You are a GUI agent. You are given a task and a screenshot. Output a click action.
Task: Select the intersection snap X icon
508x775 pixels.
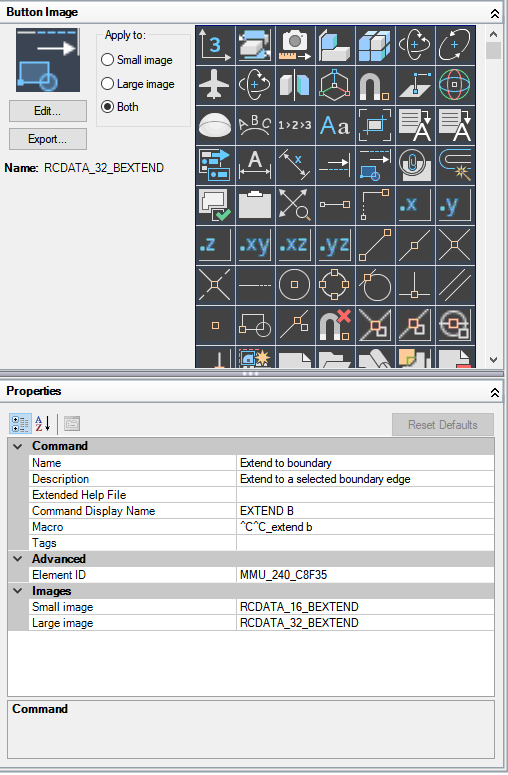coord(455,246)
